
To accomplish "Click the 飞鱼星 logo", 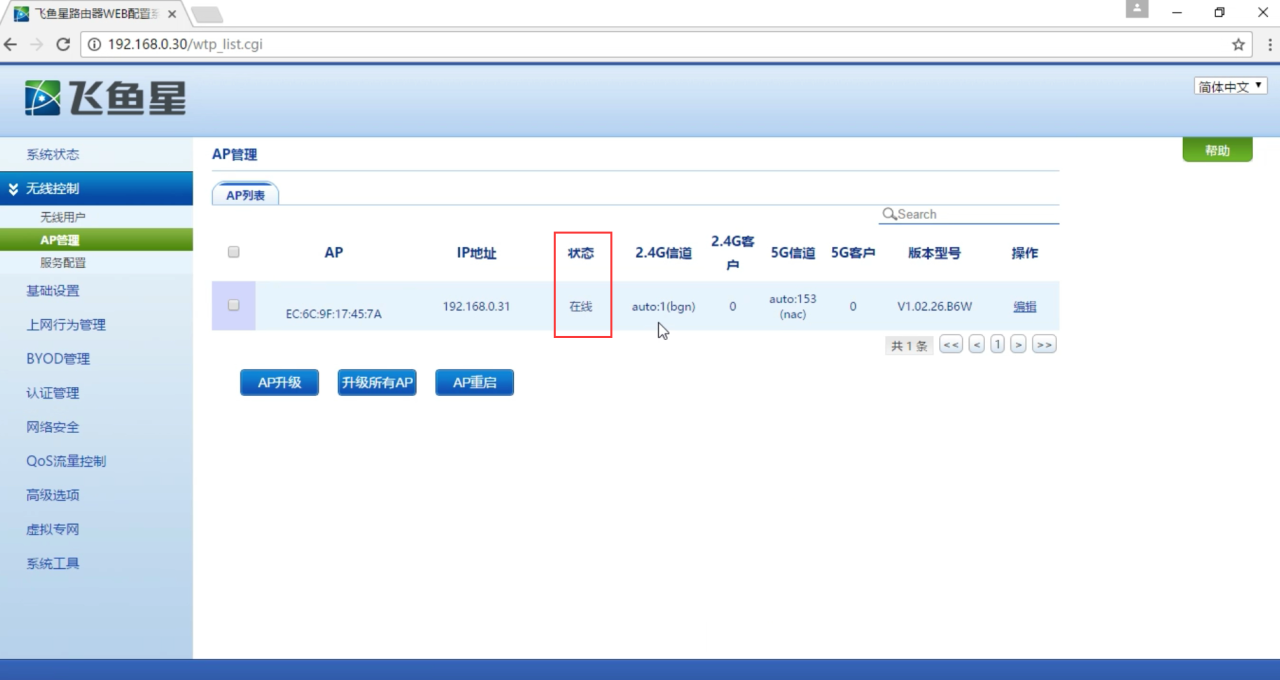I will pyautogui.click(x=106, y=97).
